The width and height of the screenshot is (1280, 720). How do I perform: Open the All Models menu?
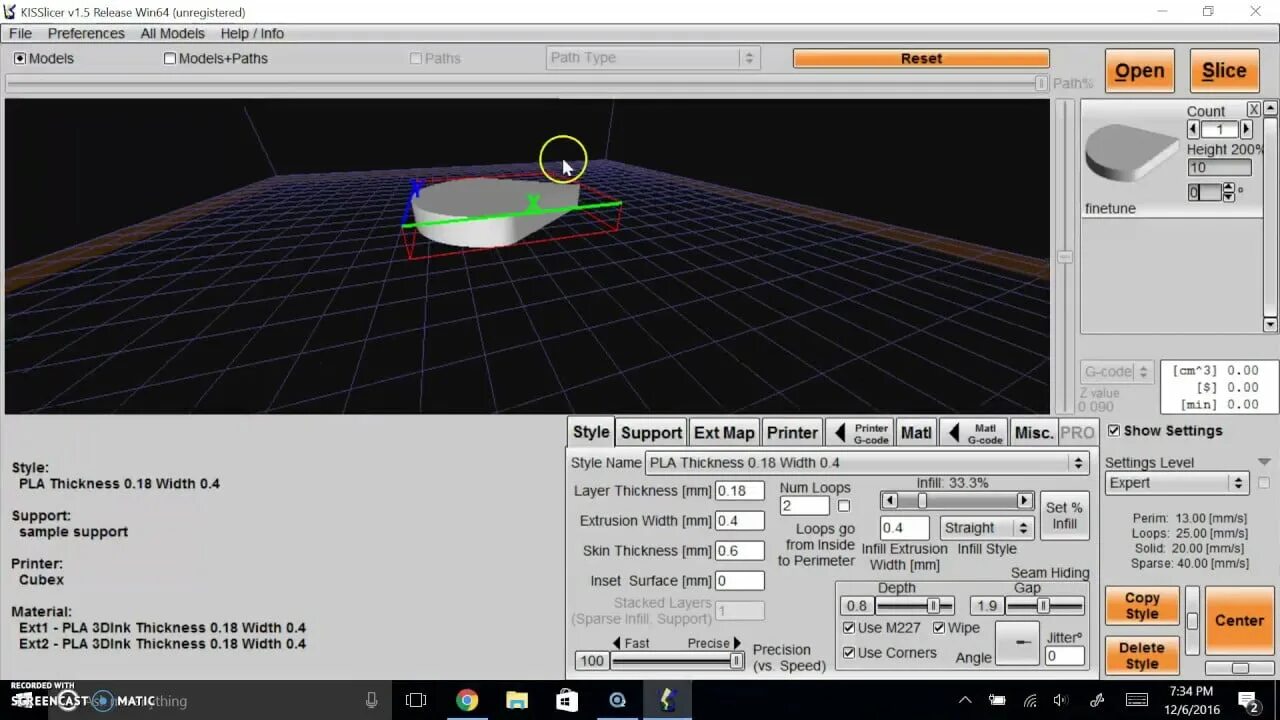(172, 33)
